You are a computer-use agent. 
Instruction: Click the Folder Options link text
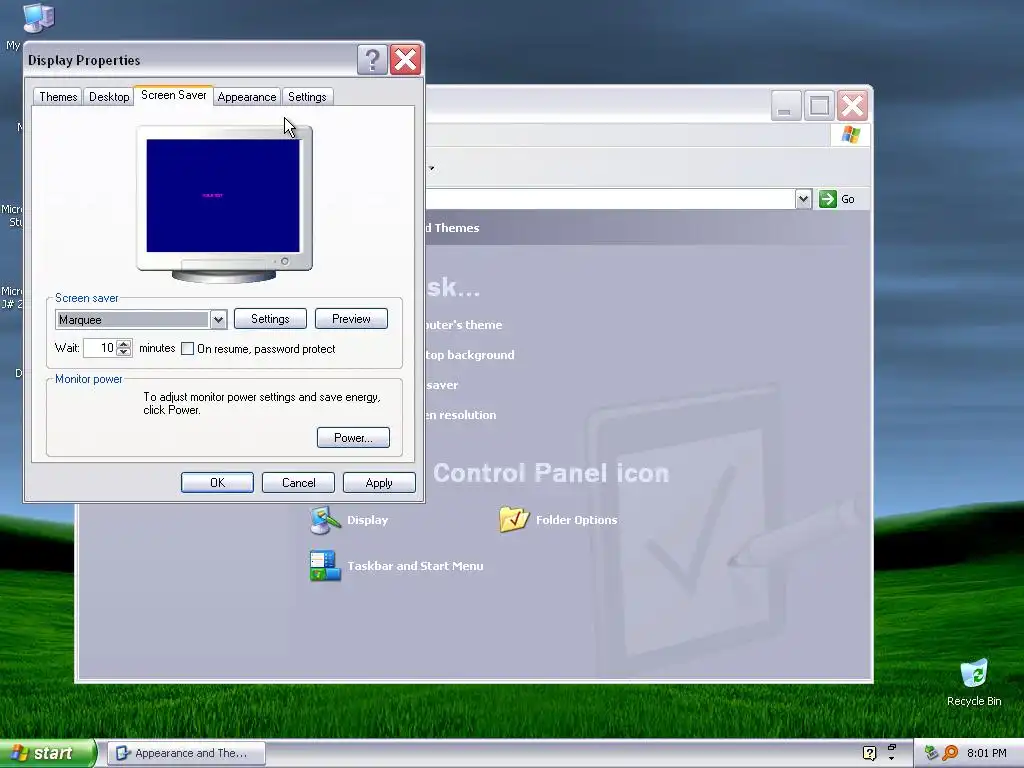pyautogui.click(x=576, y=520)
